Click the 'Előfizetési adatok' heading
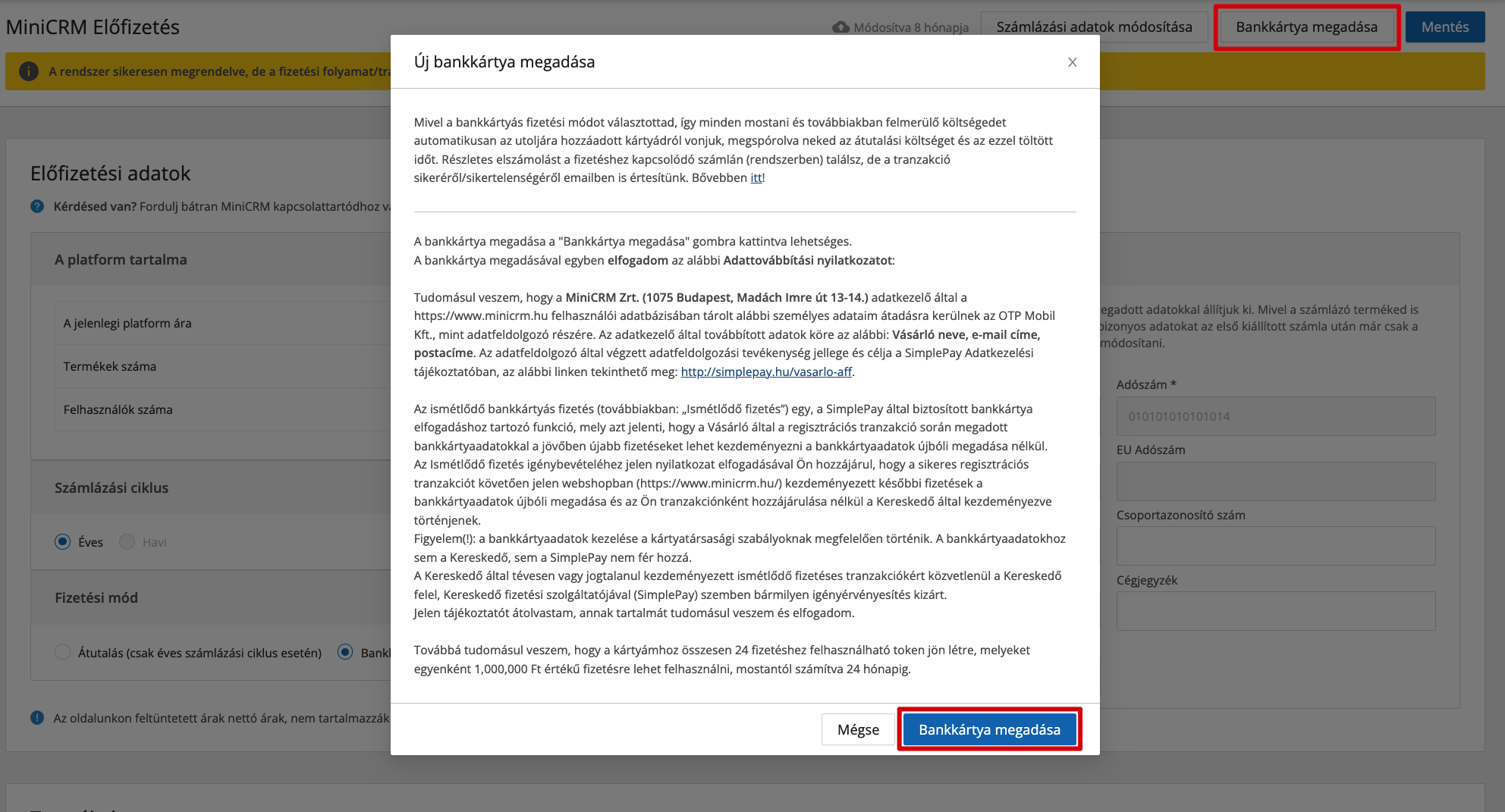The image size is (1505, 812). click(111, 174)
